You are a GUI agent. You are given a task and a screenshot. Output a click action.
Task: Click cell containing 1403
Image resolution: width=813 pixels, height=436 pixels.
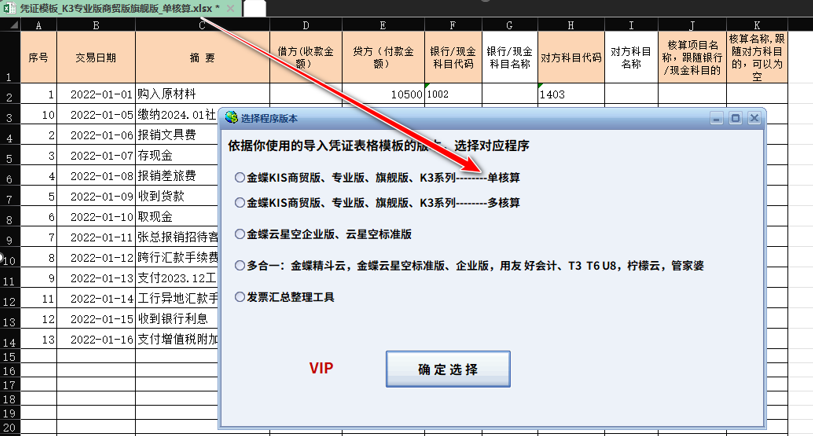pos(571,94)
